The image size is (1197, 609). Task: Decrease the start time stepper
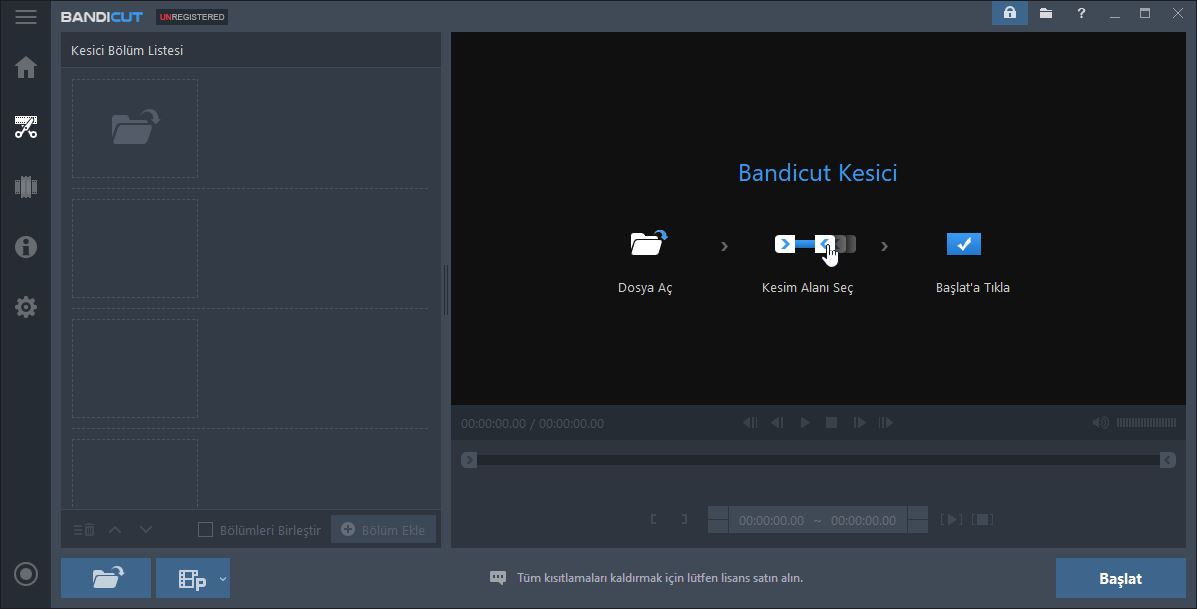718,527
